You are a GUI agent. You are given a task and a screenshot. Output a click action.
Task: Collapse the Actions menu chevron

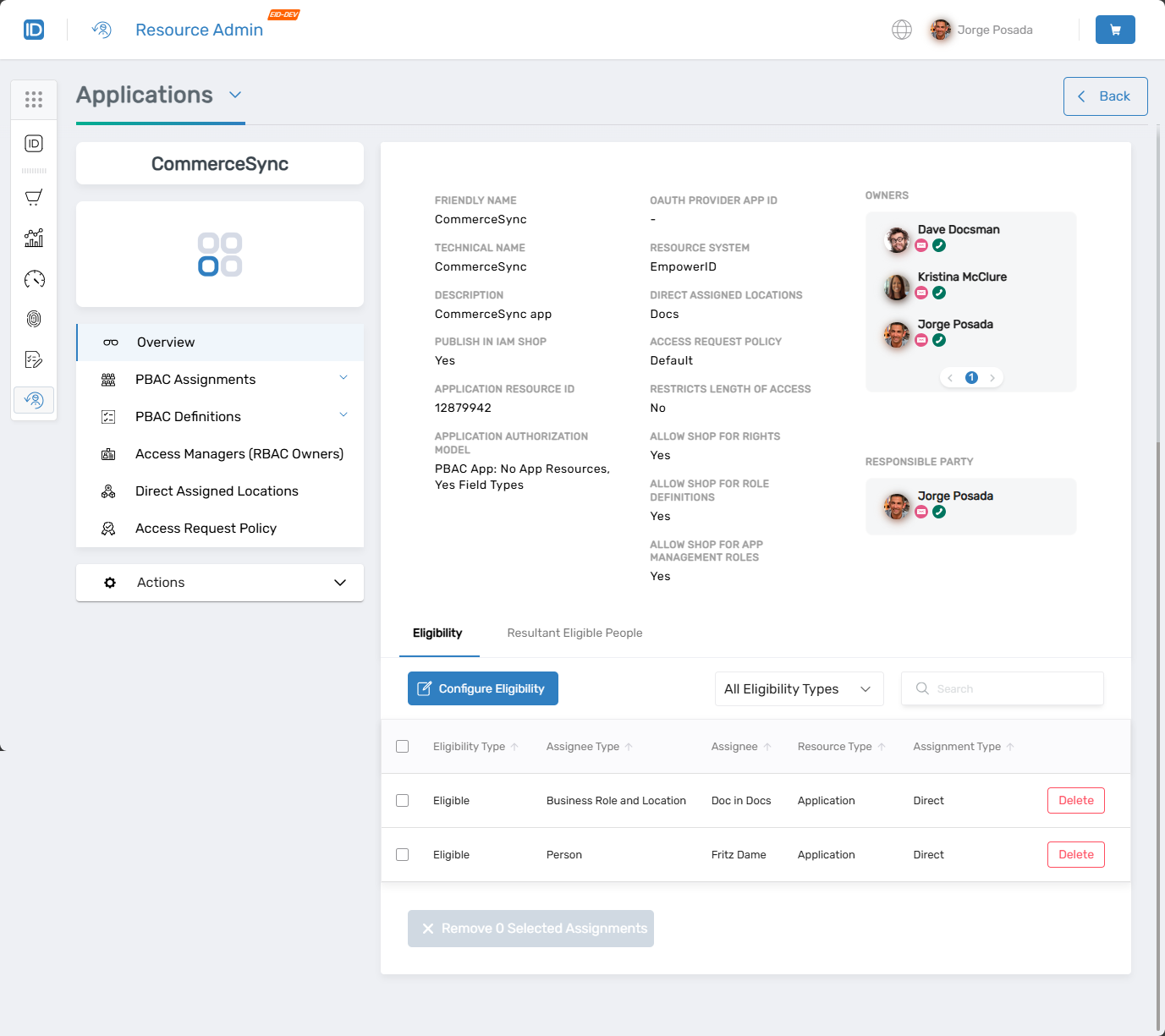point(340,583)
